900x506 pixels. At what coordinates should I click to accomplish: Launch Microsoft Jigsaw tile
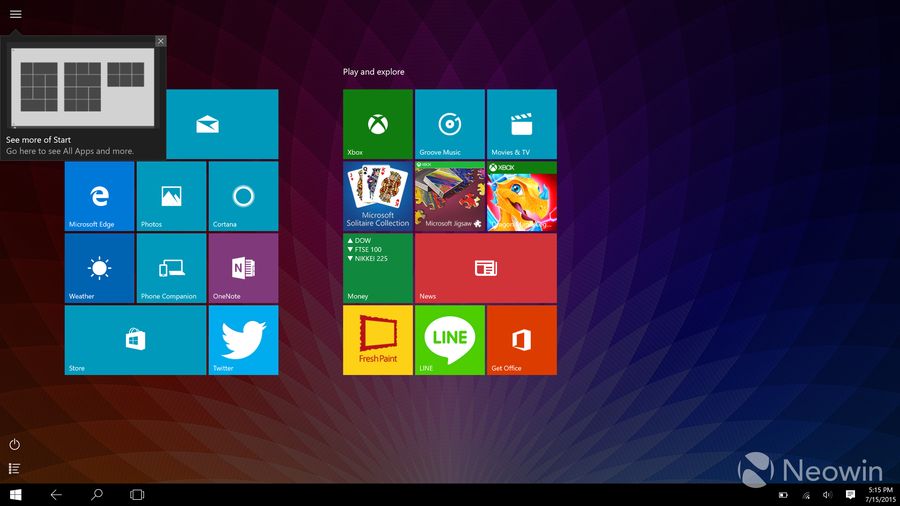click(449, 196)
